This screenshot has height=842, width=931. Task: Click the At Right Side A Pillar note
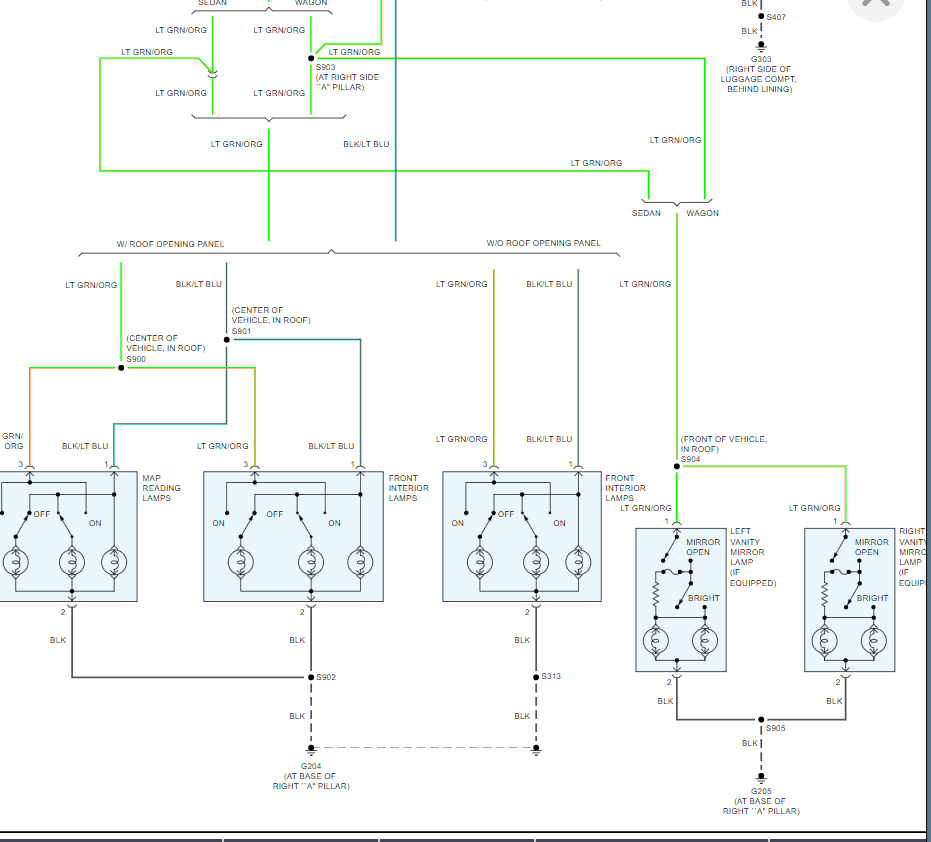coord(347,82)
